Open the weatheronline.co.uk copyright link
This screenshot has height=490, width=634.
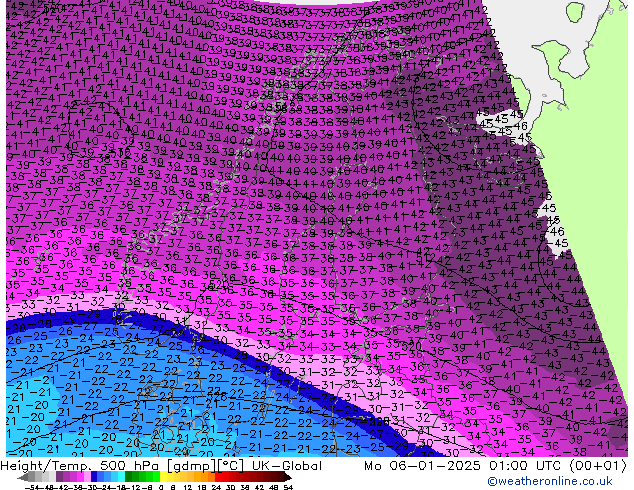click(x=550, y=481)
